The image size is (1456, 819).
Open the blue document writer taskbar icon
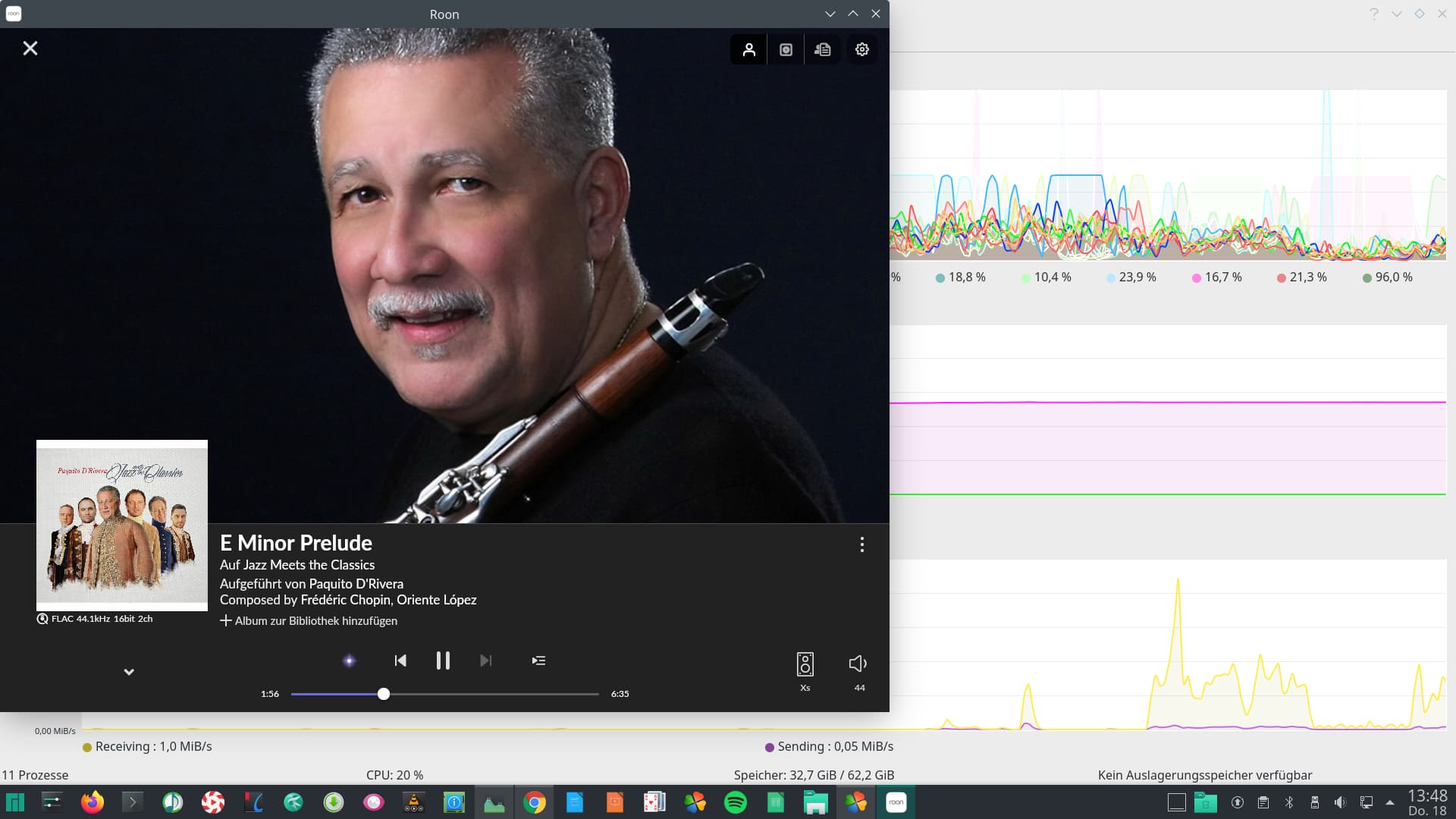coord(575,802)
